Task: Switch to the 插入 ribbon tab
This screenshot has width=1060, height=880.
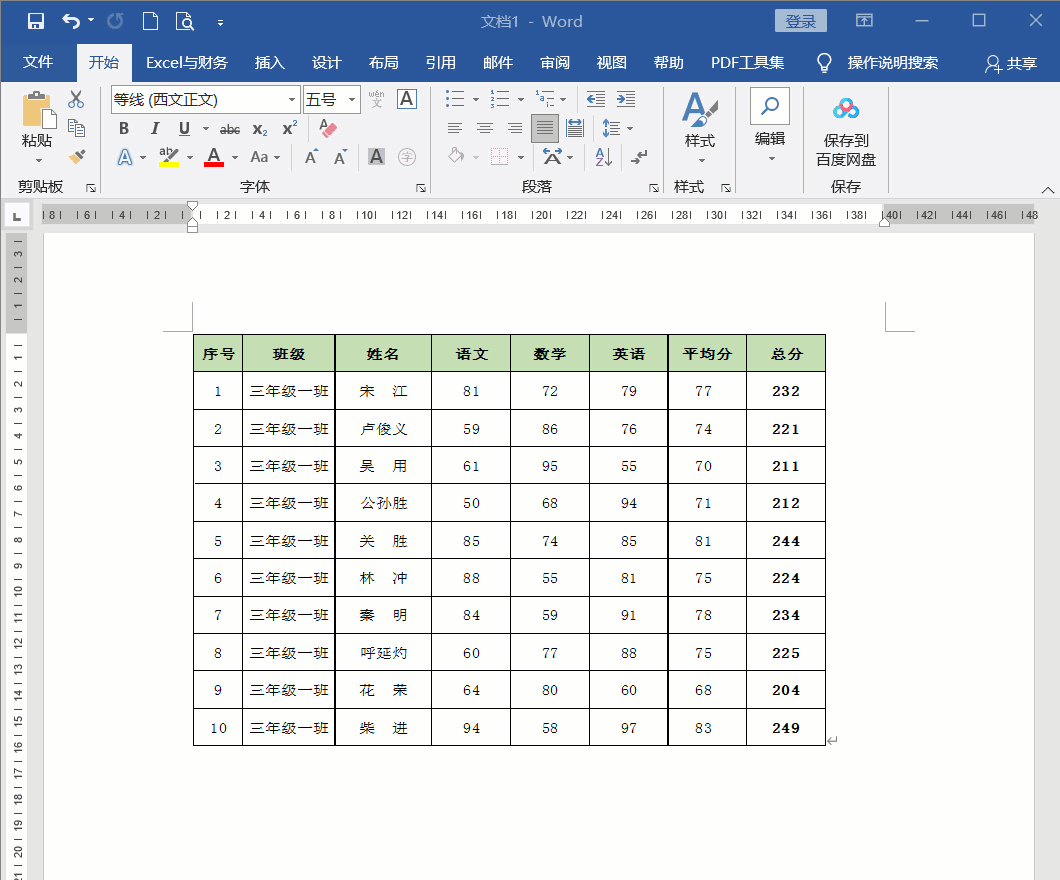Action: 269,63
